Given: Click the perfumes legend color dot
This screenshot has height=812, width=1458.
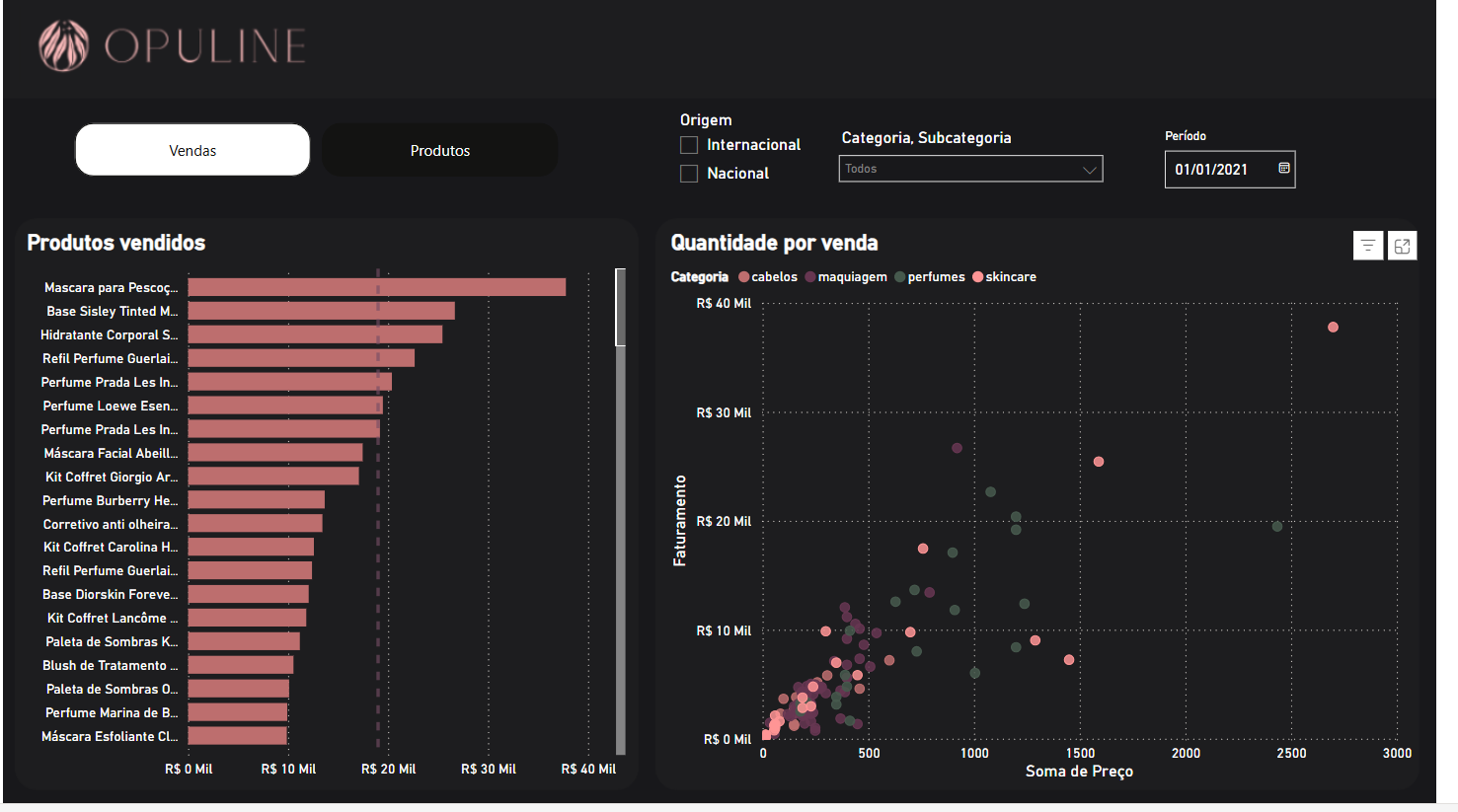Looking at the screenshot, I should pos(900,277).
